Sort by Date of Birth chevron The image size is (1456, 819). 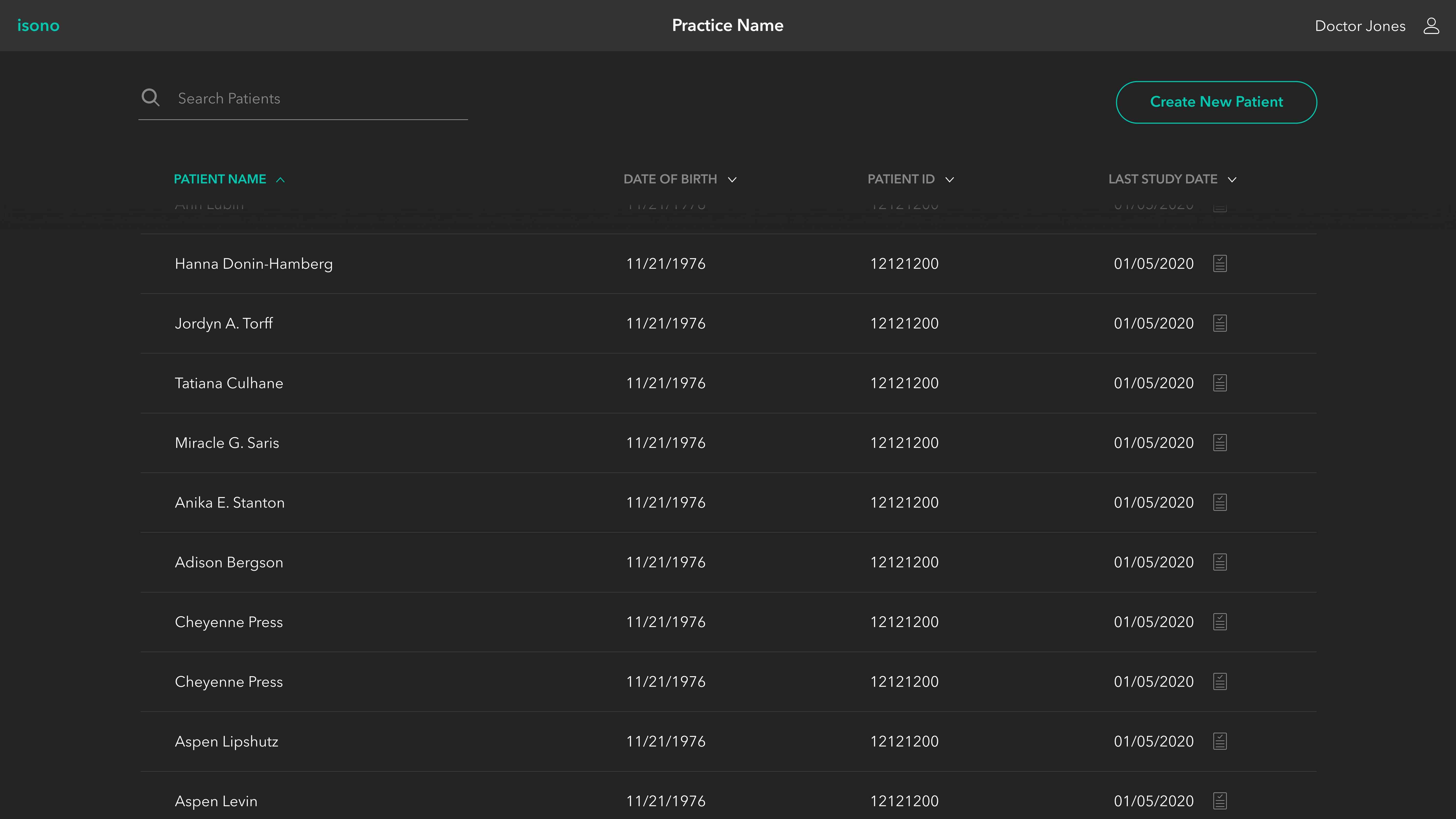pos(732,180)
